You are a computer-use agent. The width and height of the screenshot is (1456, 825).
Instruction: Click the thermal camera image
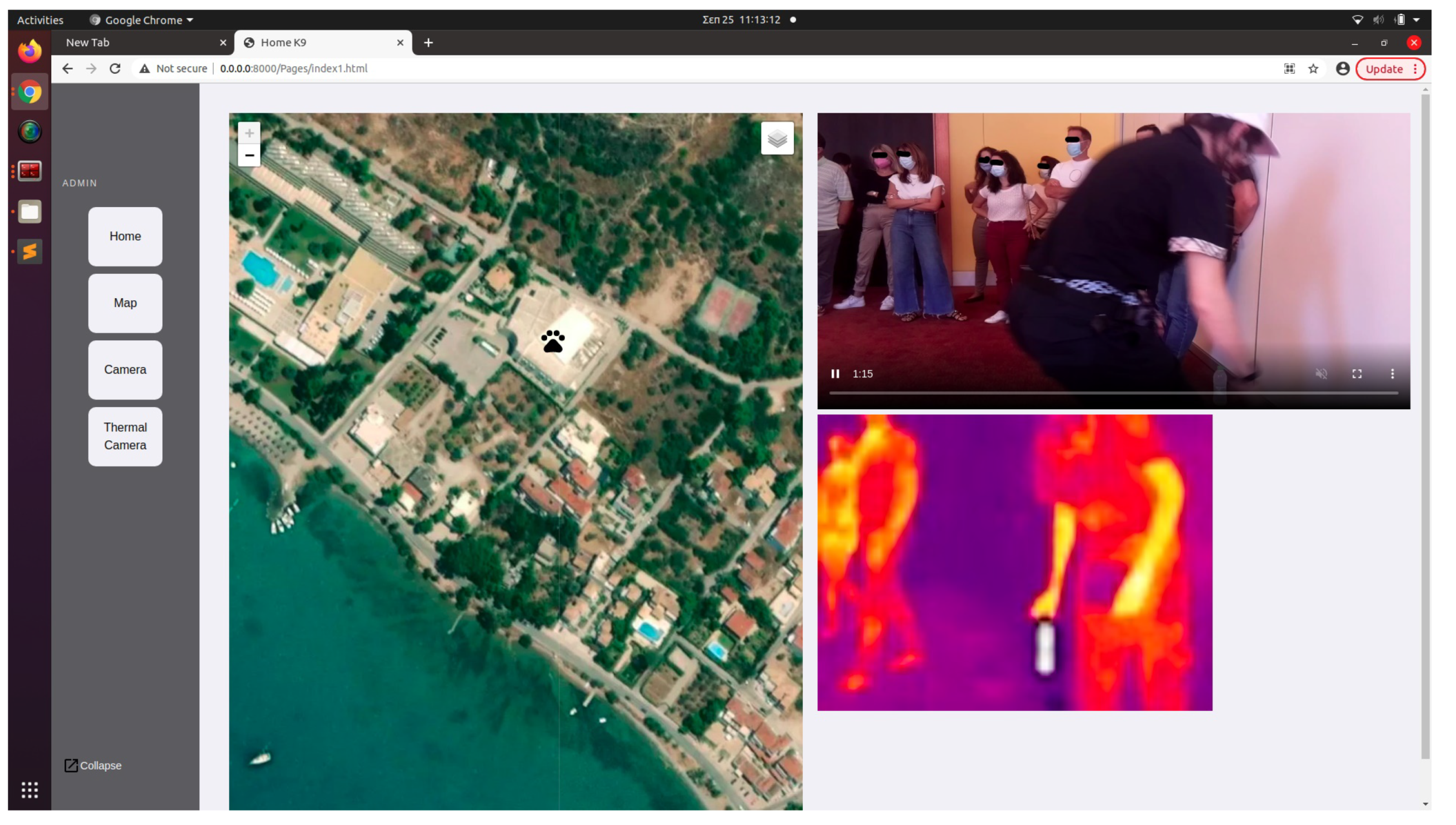1014,562
